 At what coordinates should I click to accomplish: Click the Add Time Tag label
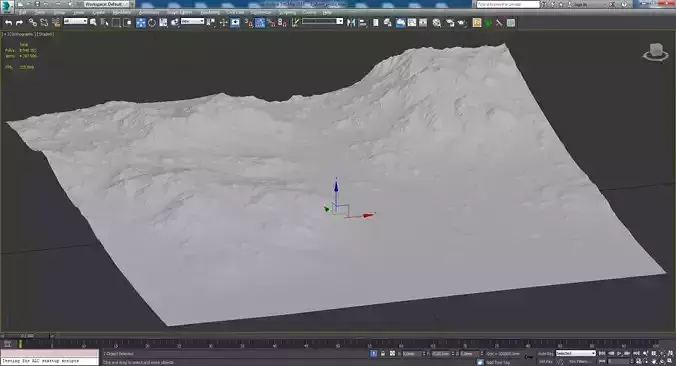pyautogui.click(x=498, y=362)
